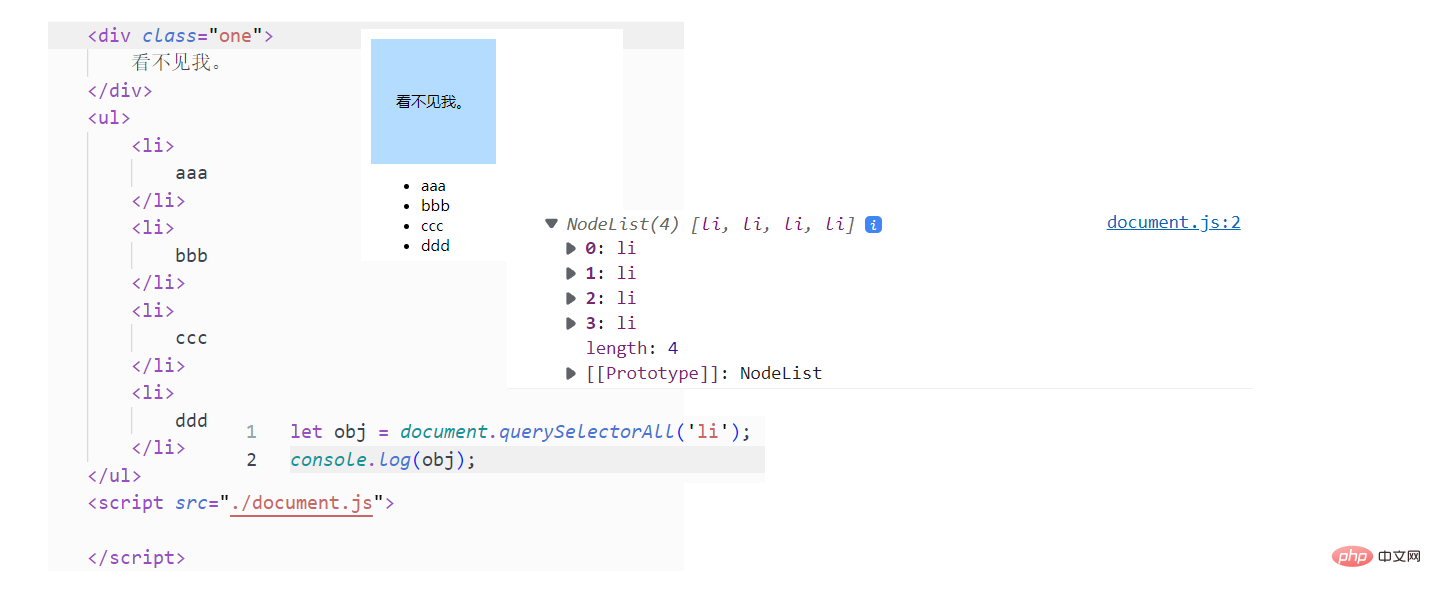This screenshot has width=1431, height=589.
Task: Collapse the NodeList(4) console entry
Action: click(x=551, y=224)
